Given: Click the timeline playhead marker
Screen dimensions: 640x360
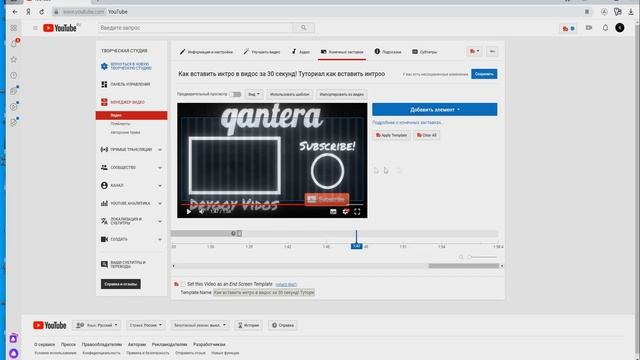Looking at the screenshot, I should (356, 246).
